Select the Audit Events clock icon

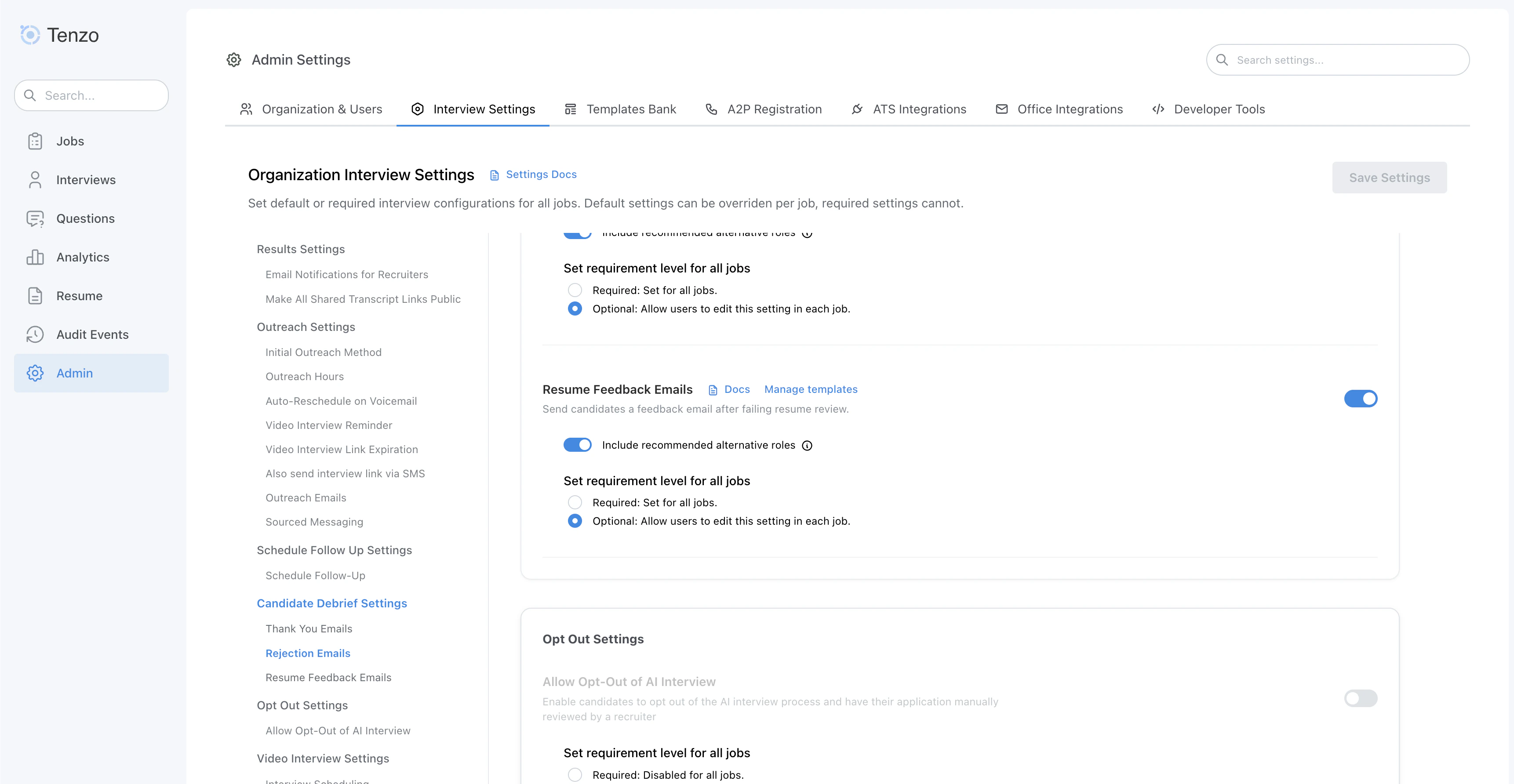tap(35, 334)
